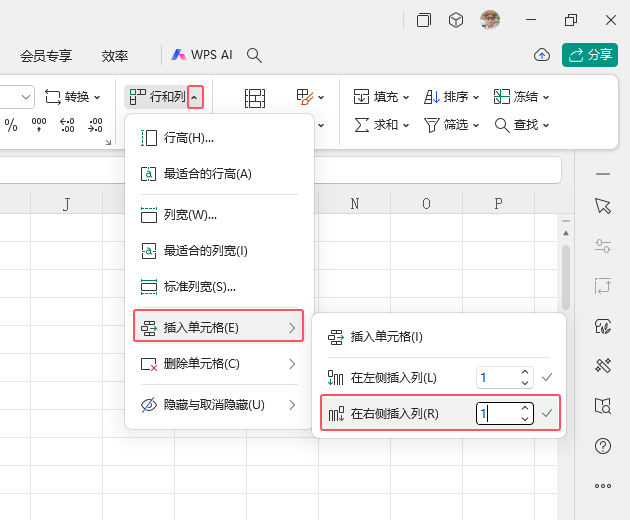This screenshot has height=520, width=630.
Task: Click 在左侧插入列(L) option
Action: click(x=393, y=377)
